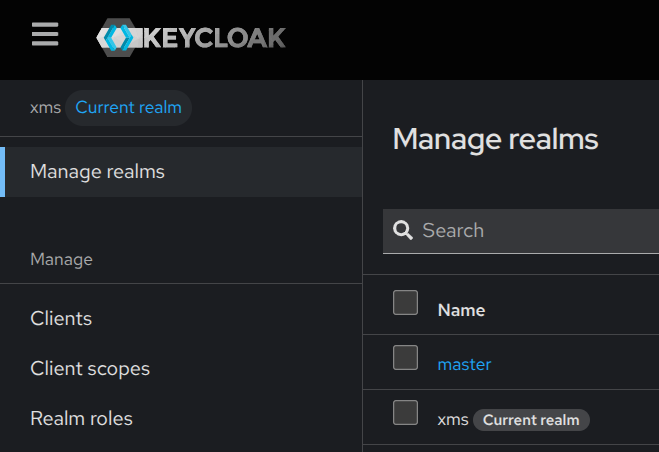Click the Keycloak logo

pos(191,37)
